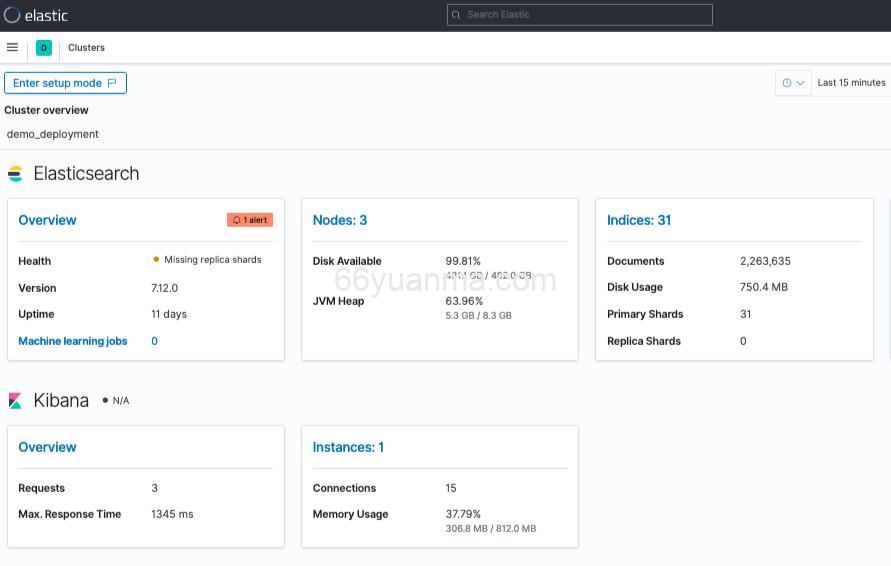Click the Kibana N/A status indicator
This screenshot has width=891, height=566.
116,401
